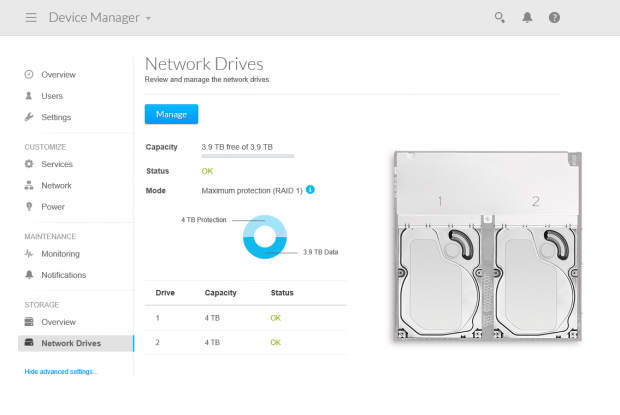Image resolution: width=620 pixels, height=415 pixels.
Task: Open the Power menu item
Action: [53, 207]
